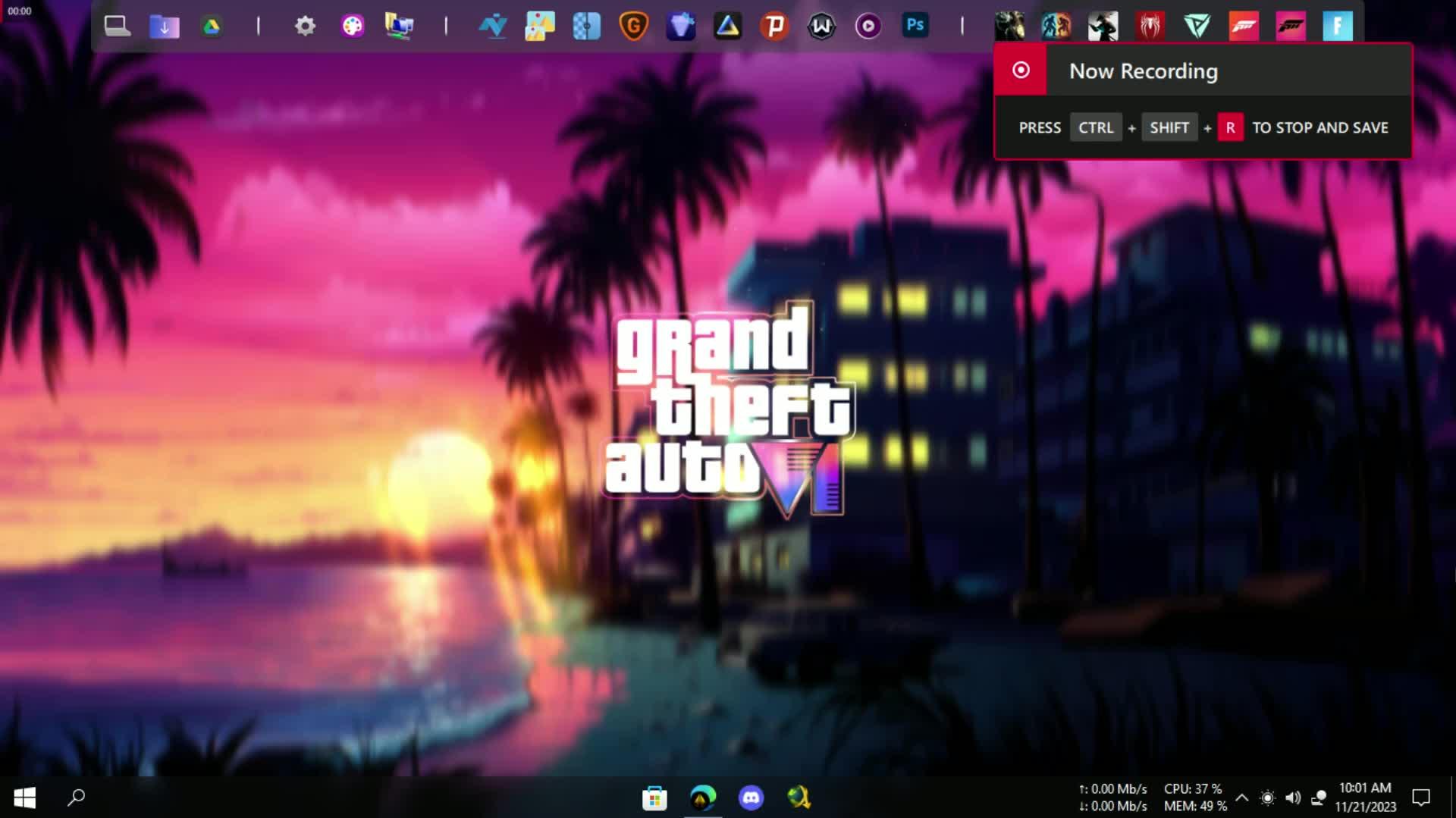Open the volume speaker control

pyautogui.click(x=1293, y=798)
